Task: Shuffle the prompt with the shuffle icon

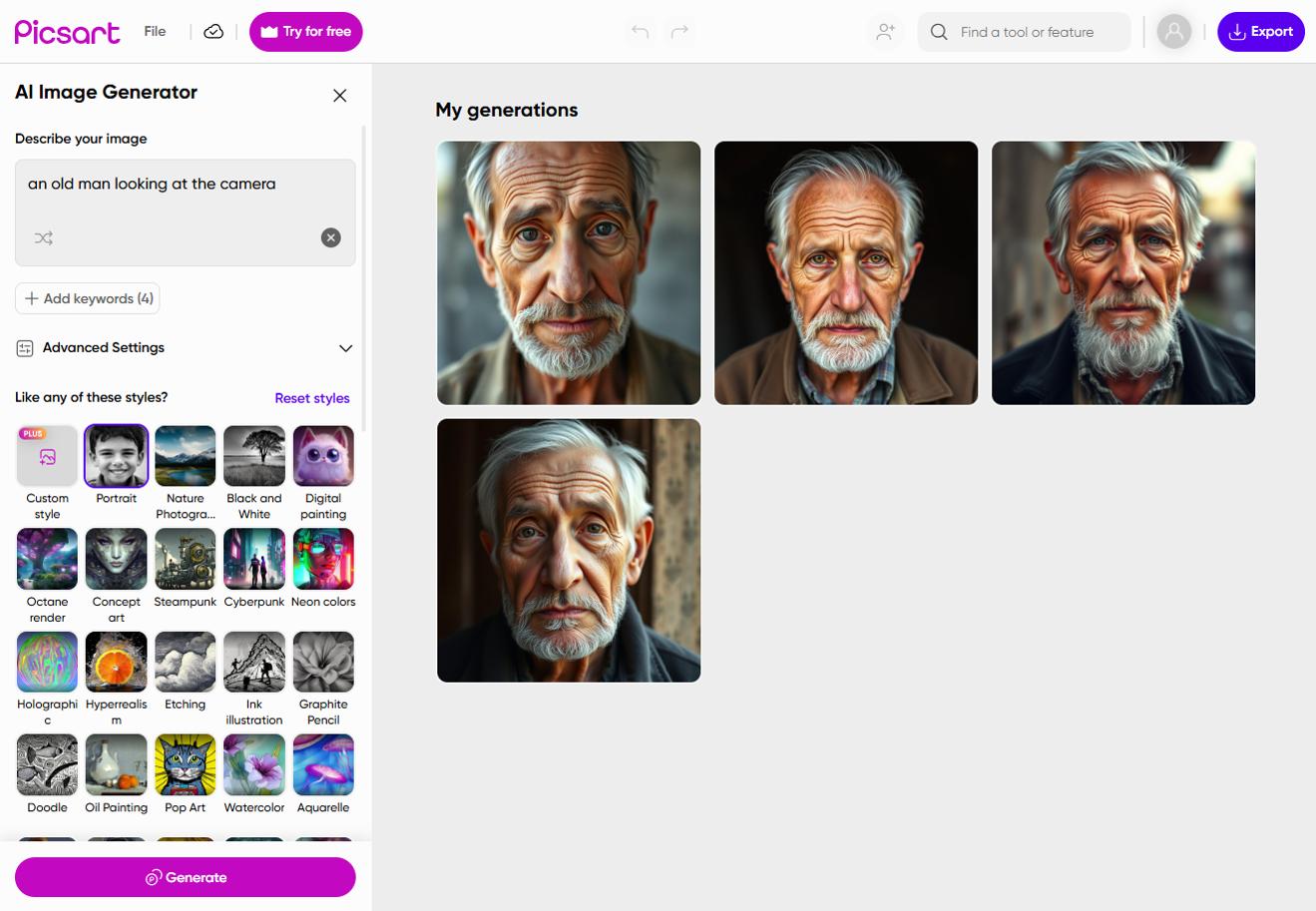Action: pos(42,237)
